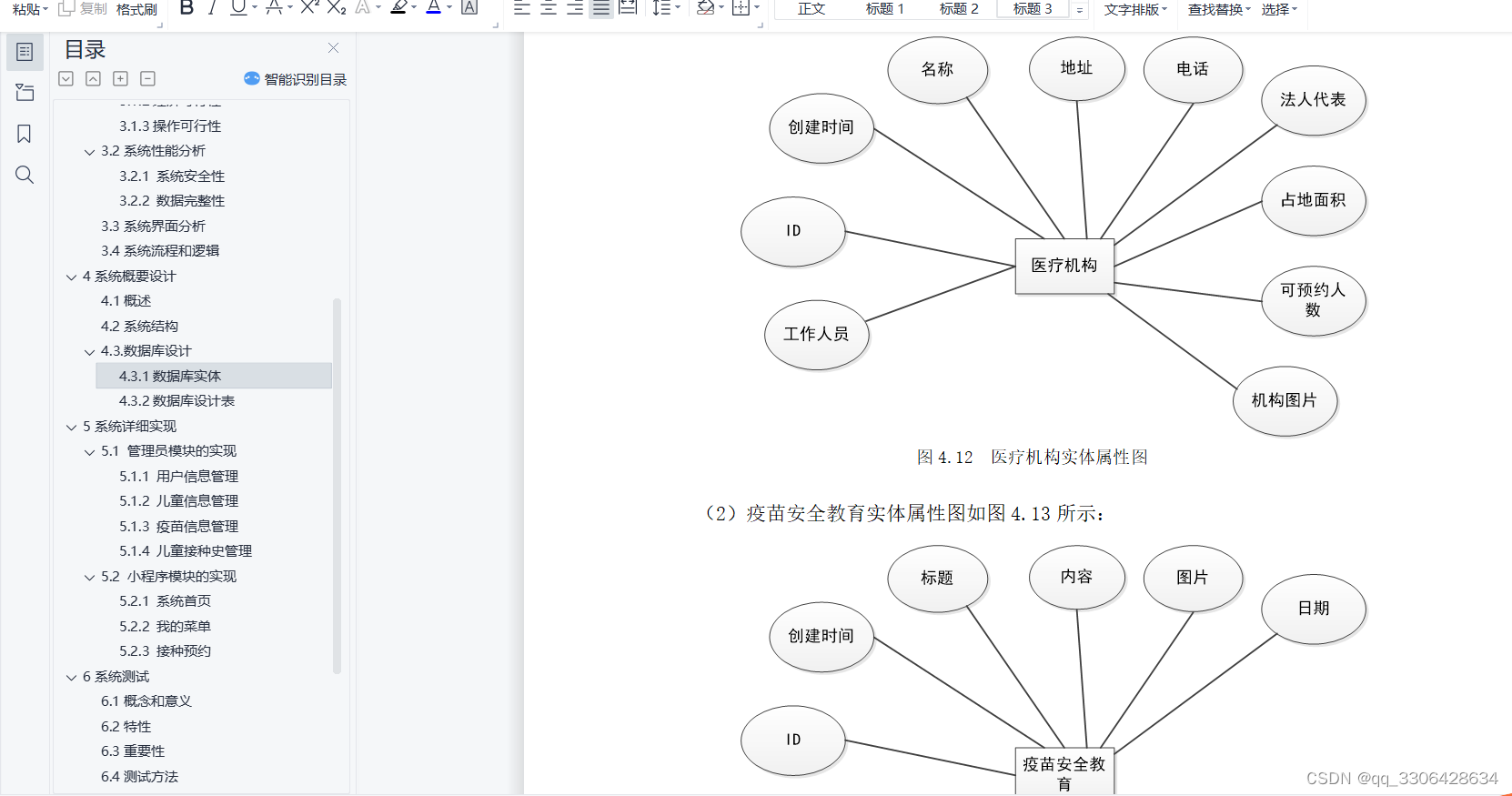The height and width of the screenshot is (796, 1512).
Task: Collapse all outline levels icon
Action: click(94, 79)
